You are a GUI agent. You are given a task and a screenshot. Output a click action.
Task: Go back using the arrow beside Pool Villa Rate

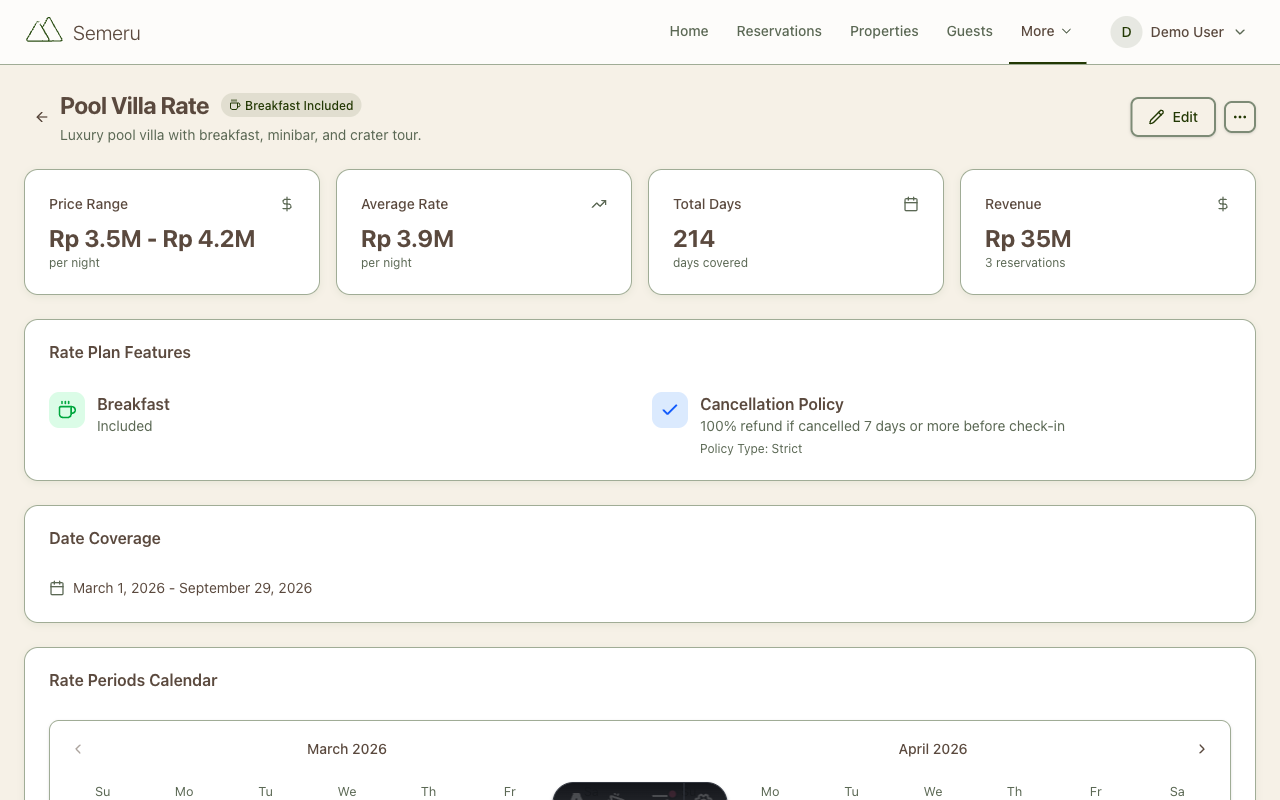pos(42,117)
